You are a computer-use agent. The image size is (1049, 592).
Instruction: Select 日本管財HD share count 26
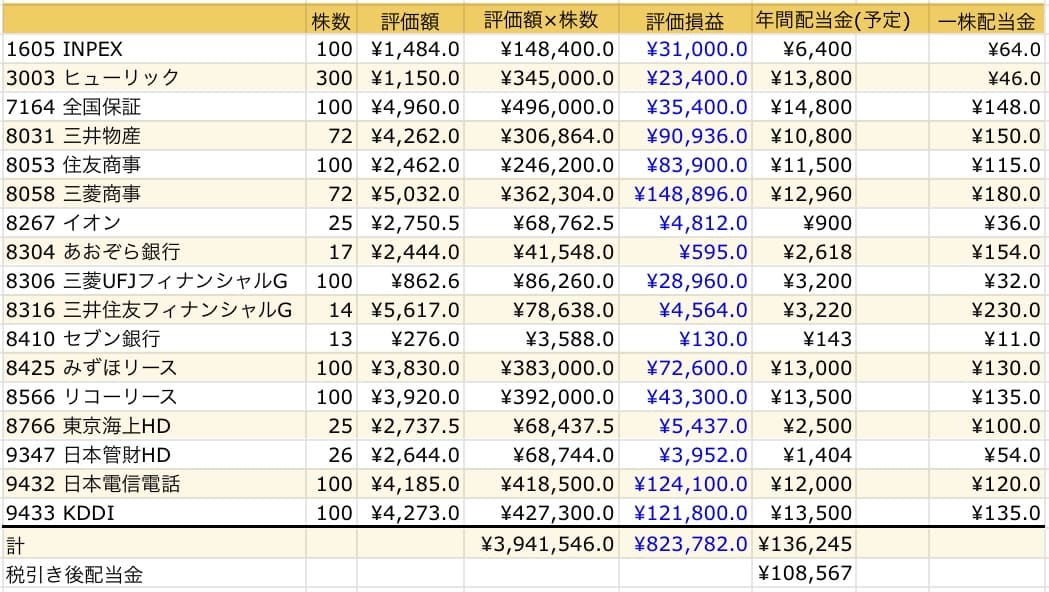tap(331, 455)
